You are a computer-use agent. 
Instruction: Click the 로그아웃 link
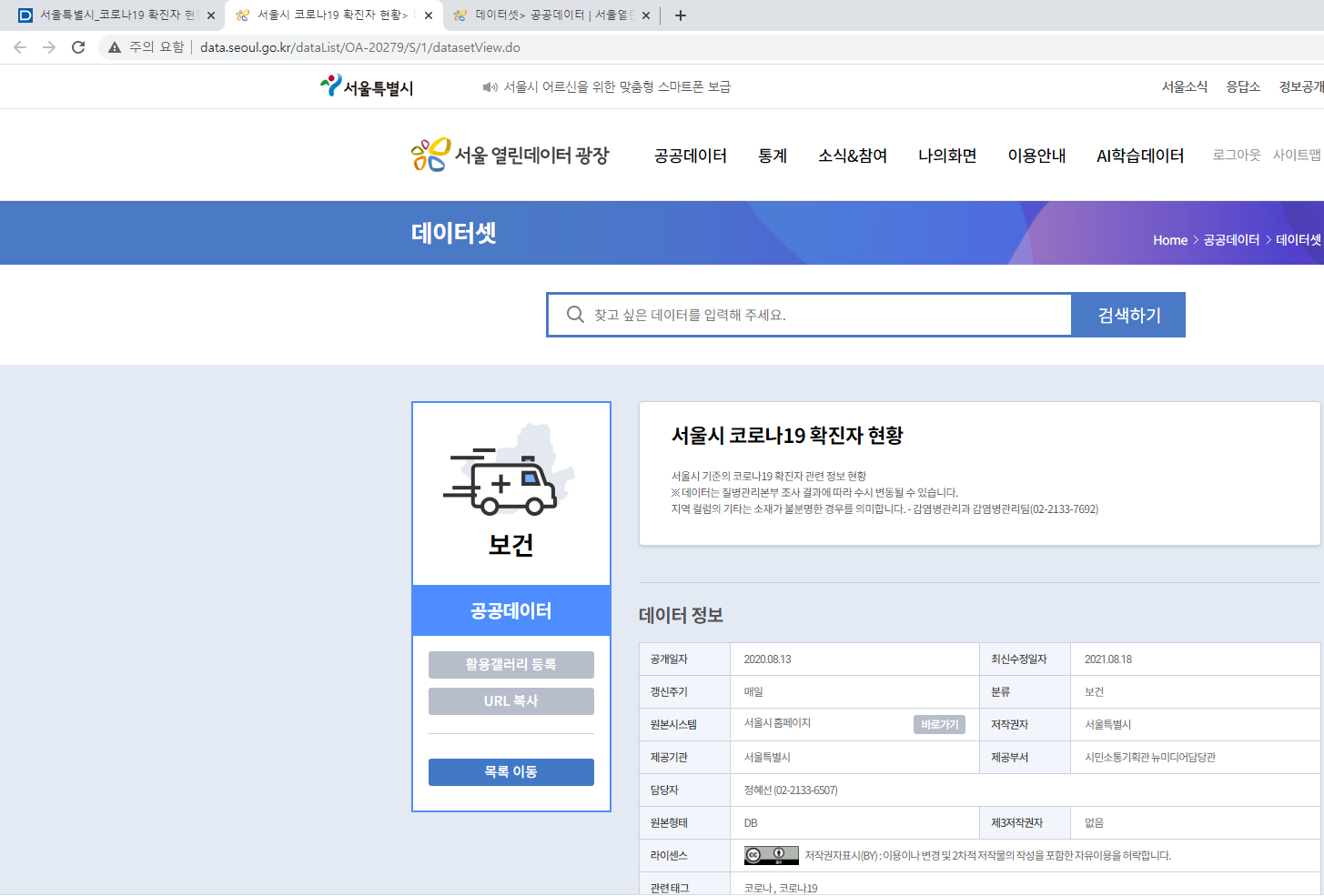(x=1237, y=155)
